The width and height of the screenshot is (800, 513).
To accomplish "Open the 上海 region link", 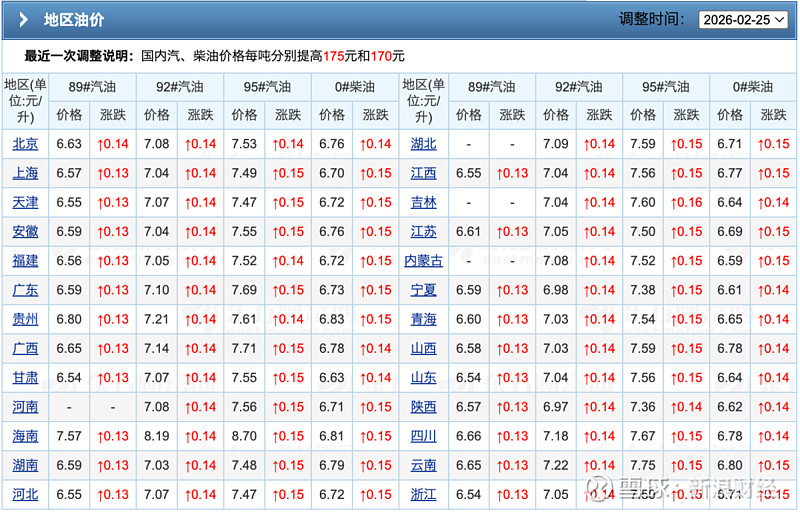I will coord(25,173).
